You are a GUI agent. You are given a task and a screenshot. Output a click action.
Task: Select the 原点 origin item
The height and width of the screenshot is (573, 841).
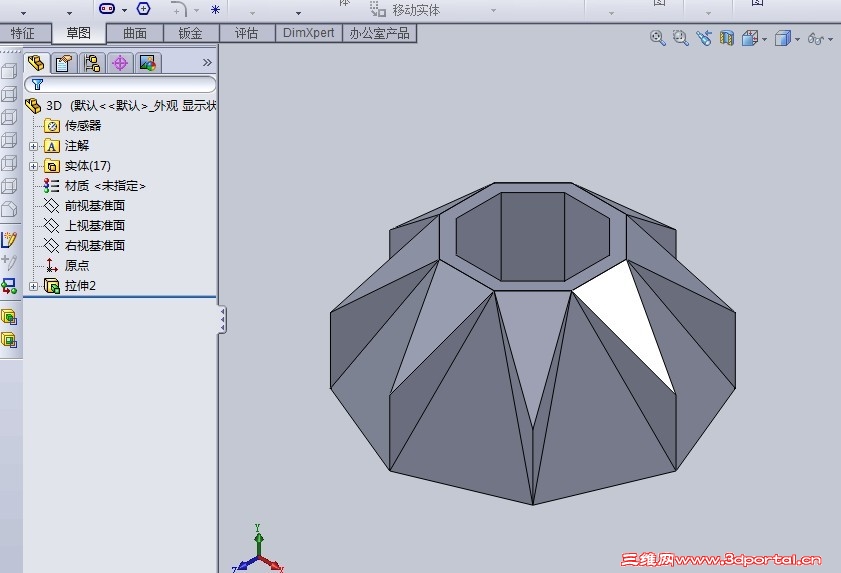pos(67,265)
